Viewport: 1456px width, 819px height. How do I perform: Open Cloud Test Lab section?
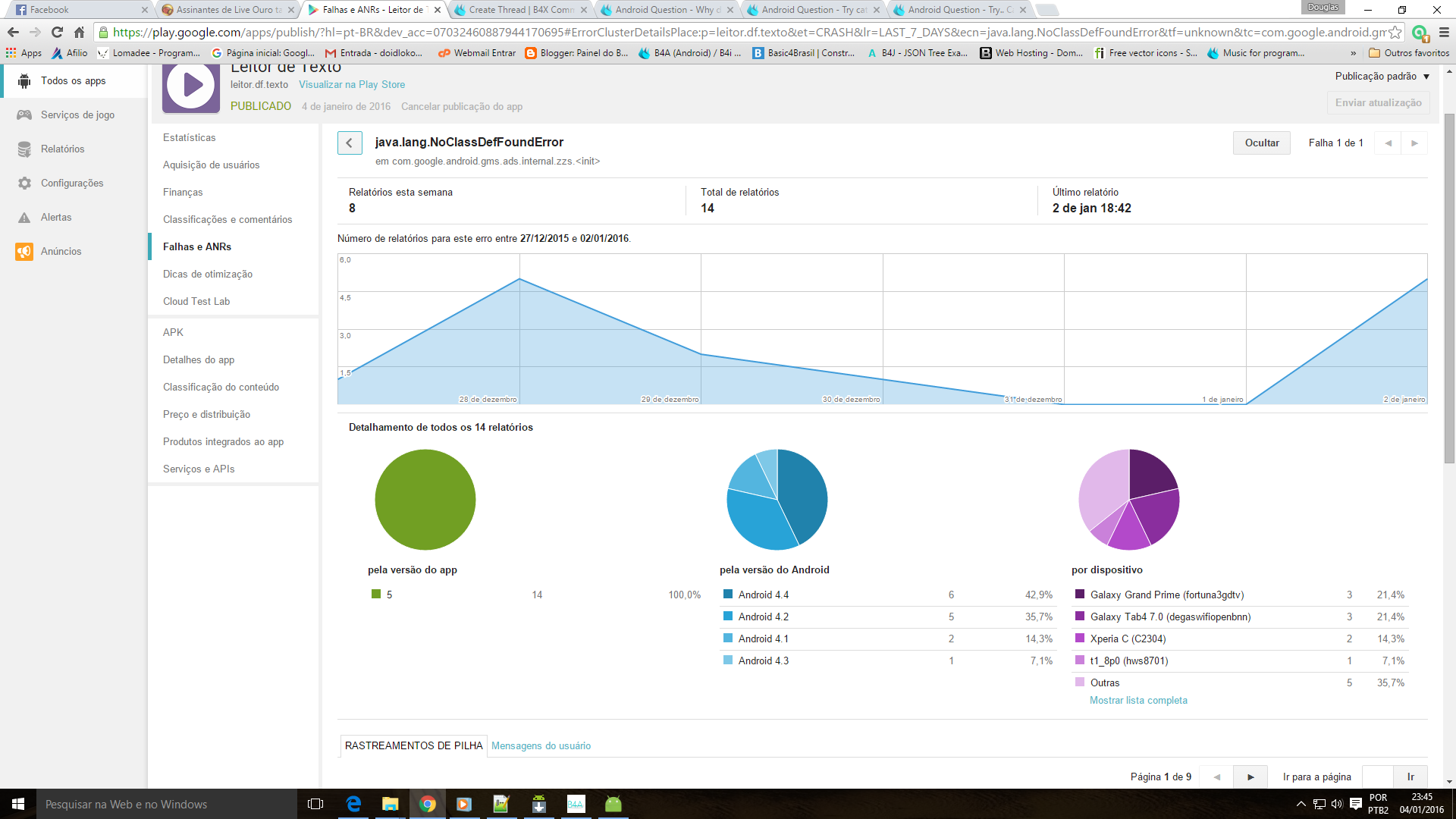coord(196,301)
